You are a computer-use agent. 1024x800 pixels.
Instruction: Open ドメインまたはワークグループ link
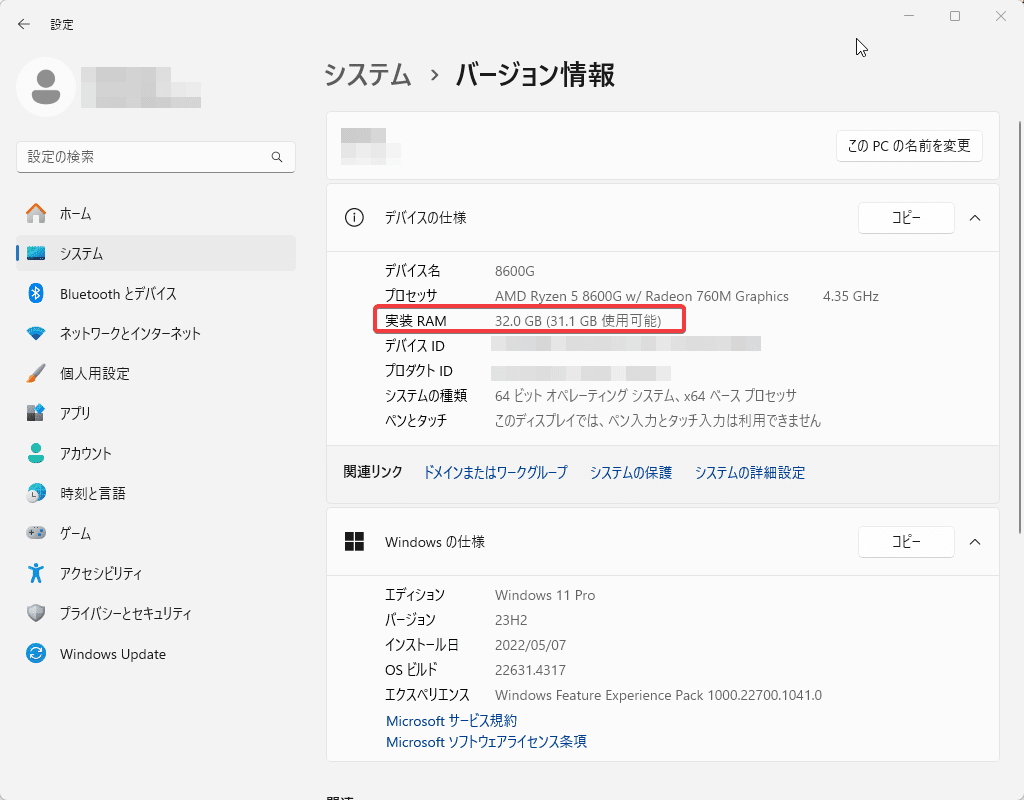(x=495, y=472)
